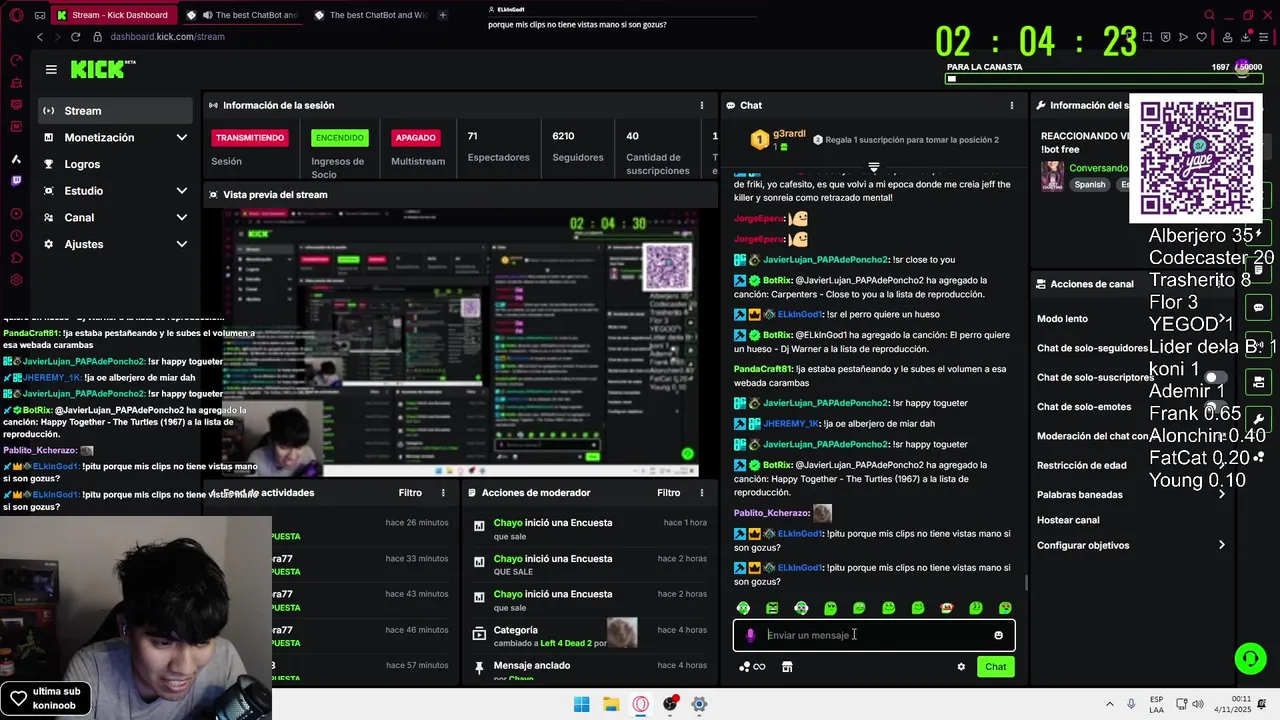Select Stream in the sidebar

(115, 111)
